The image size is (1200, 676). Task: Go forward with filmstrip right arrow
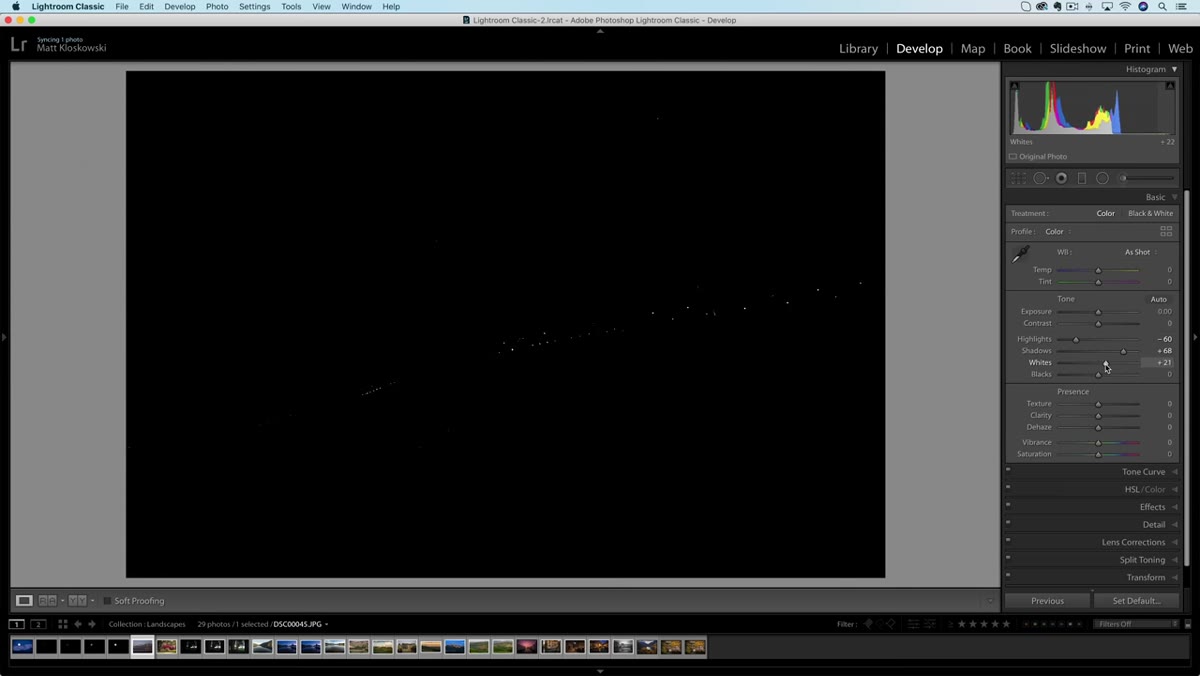tap(92, 624)
